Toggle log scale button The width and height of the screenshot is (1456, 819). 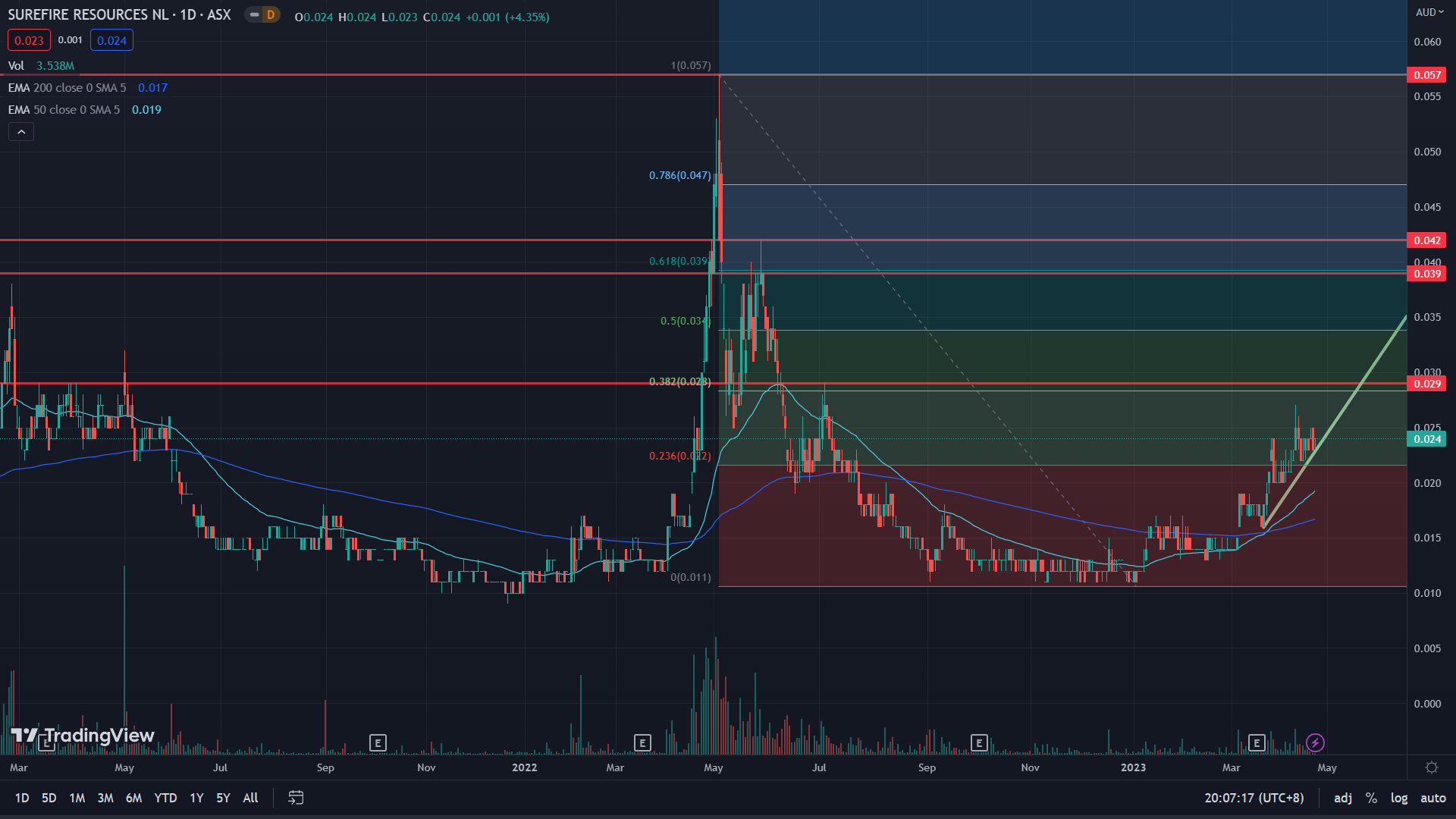(1399, 798)
